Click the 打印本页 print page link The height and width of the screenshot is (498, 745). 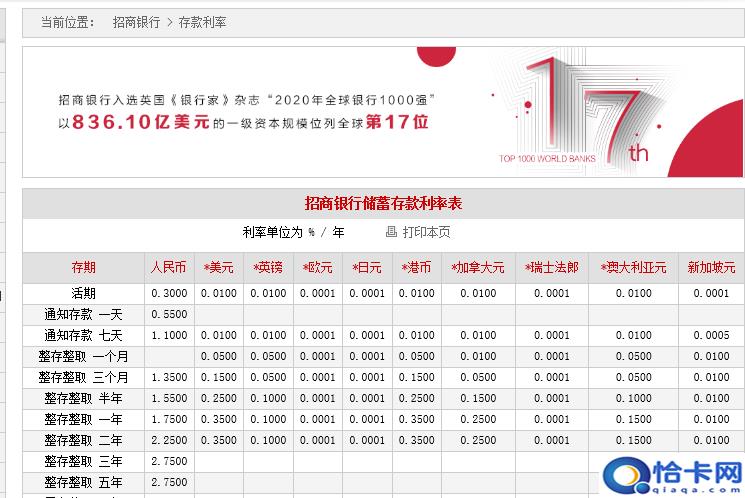click(426, 232)
